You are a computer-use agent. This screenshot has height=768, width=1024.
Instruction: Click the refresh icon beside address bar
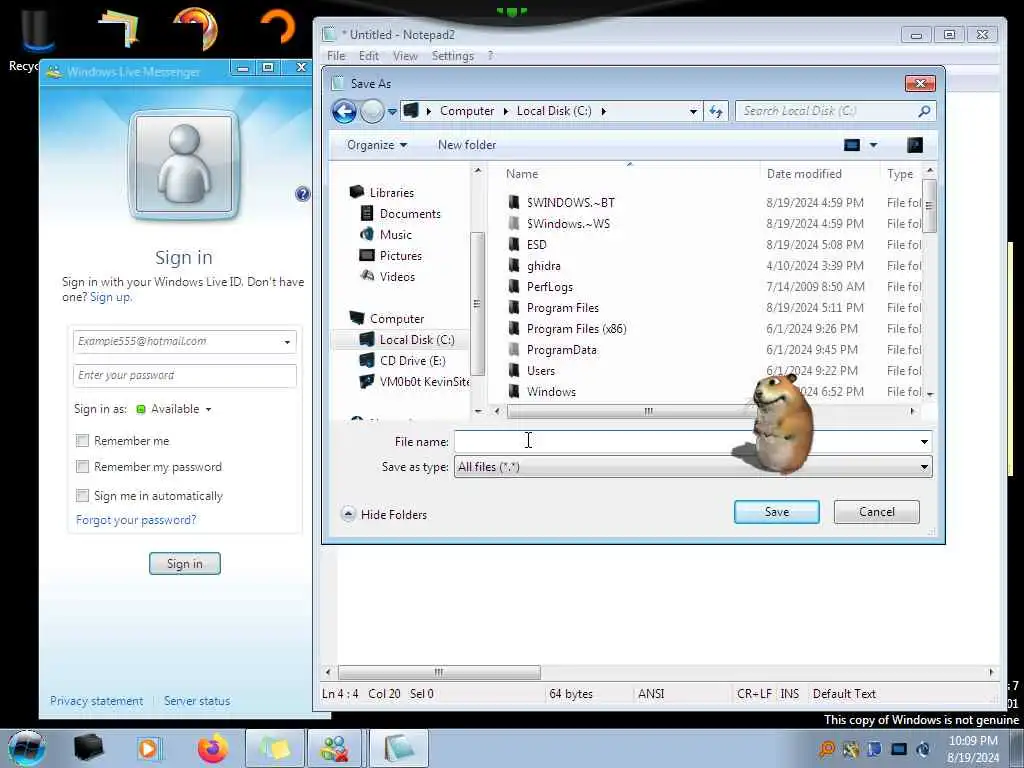point(716,111)
